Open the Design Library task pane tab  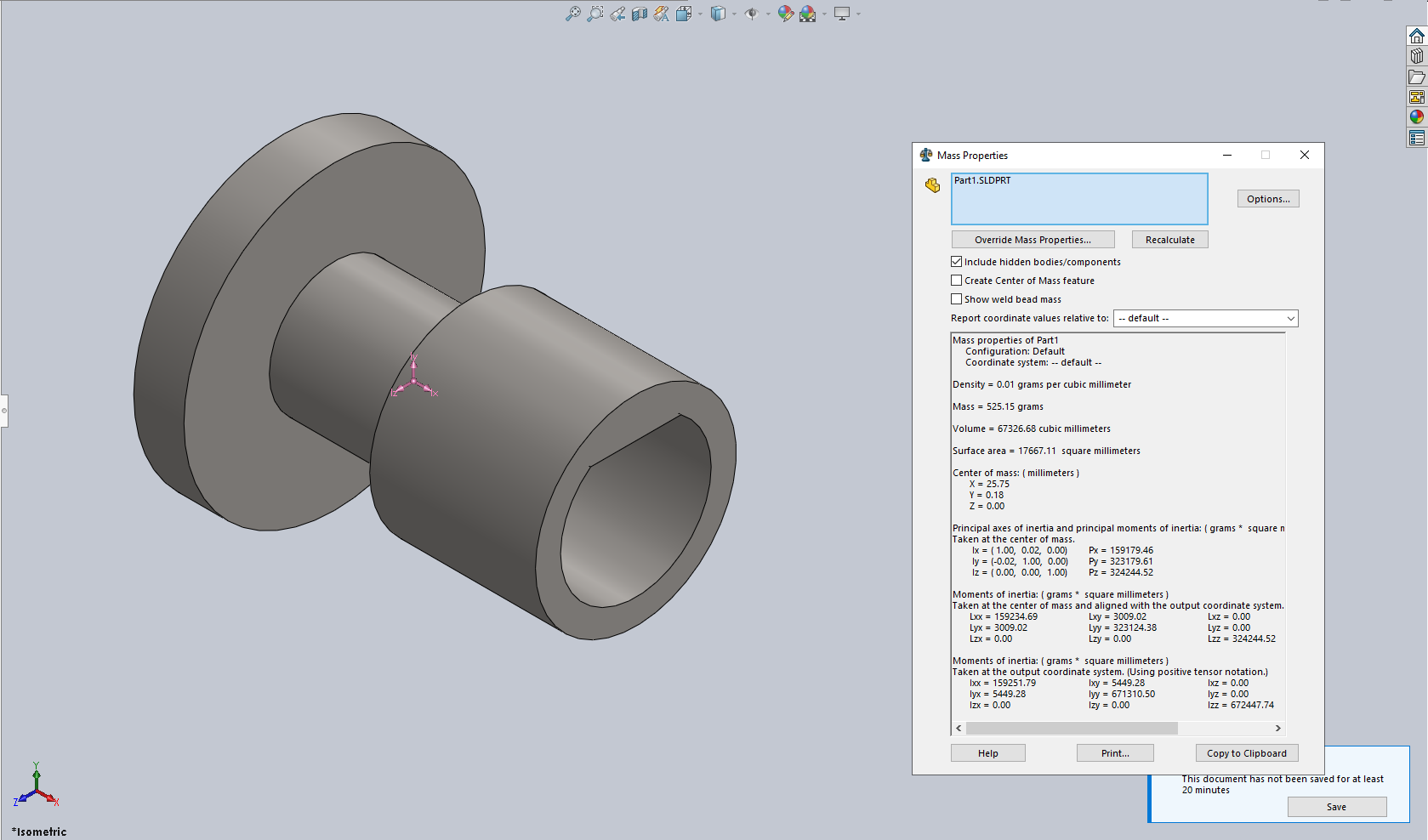[x=1416, y=56]
